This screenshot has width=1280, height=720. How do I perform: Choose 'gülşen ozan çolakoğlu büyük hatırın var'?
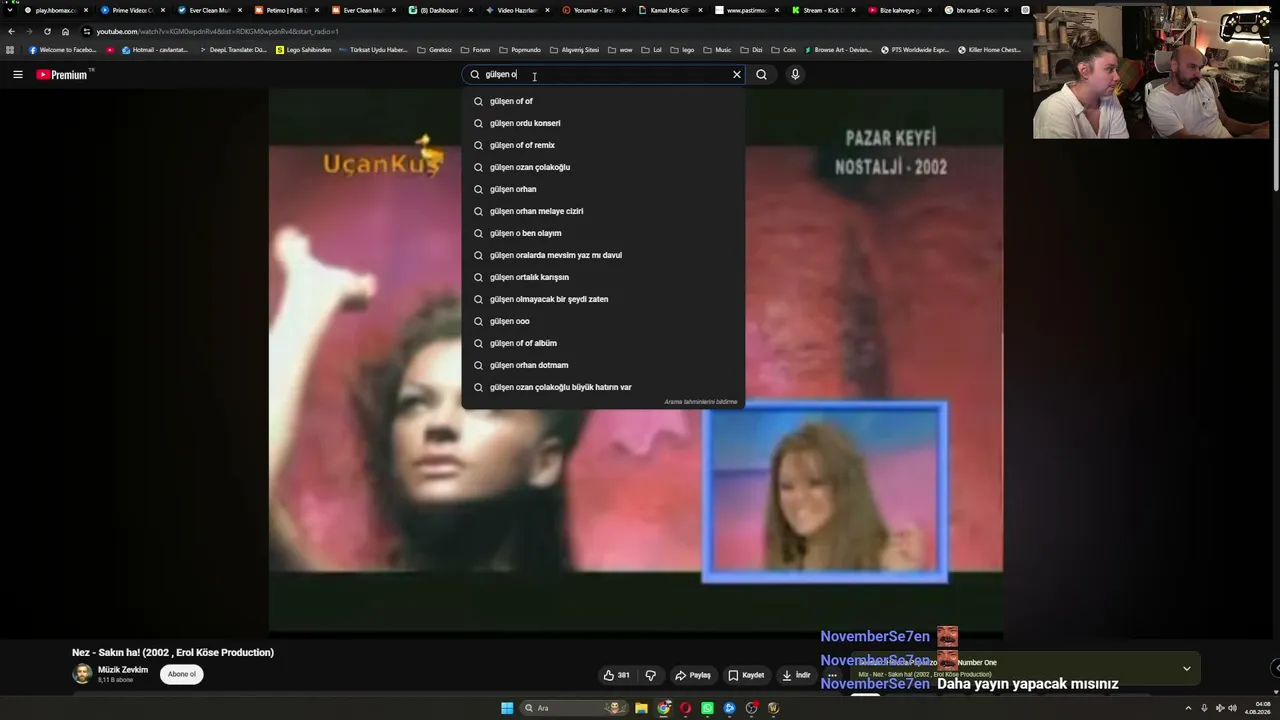(x=603, y=387)
